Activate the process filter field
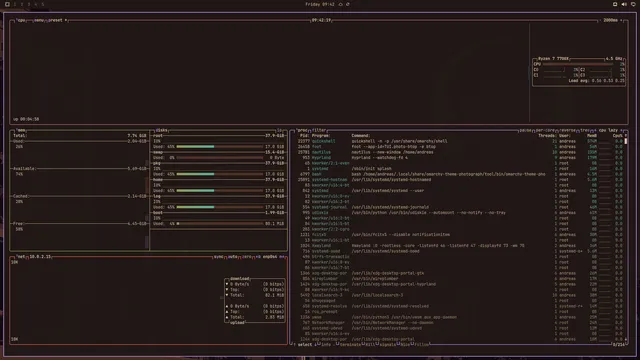 (319, 130)
